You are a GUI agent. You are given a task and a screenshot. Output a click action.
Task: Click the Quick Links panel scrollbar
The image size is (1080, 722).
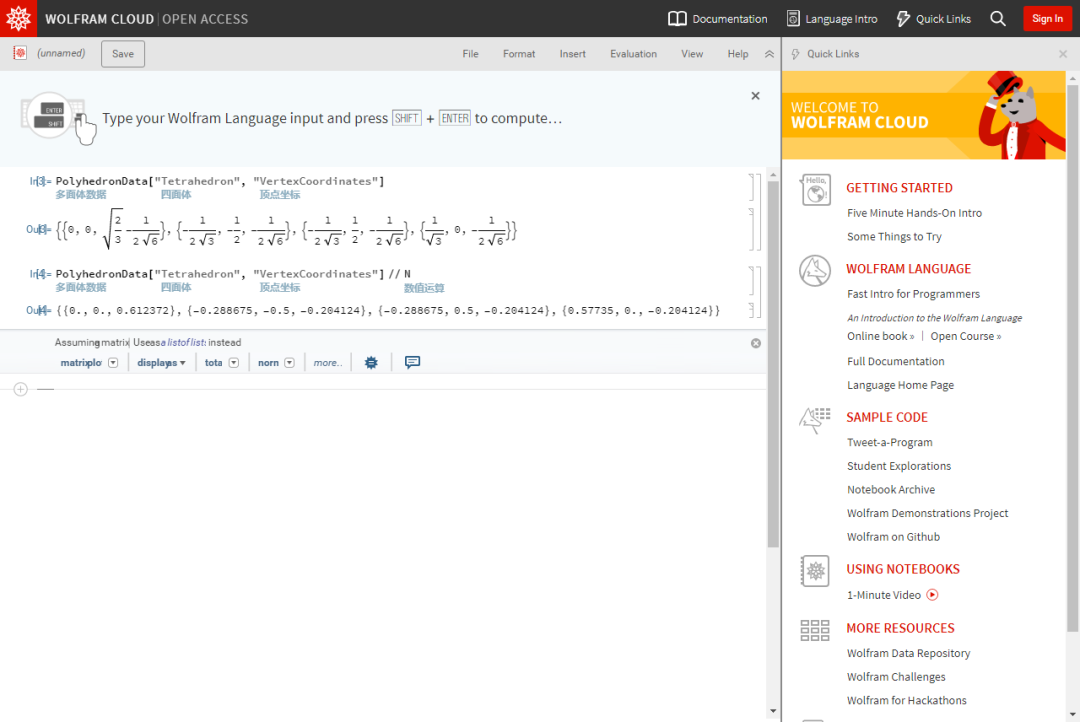click(1072, 358)
